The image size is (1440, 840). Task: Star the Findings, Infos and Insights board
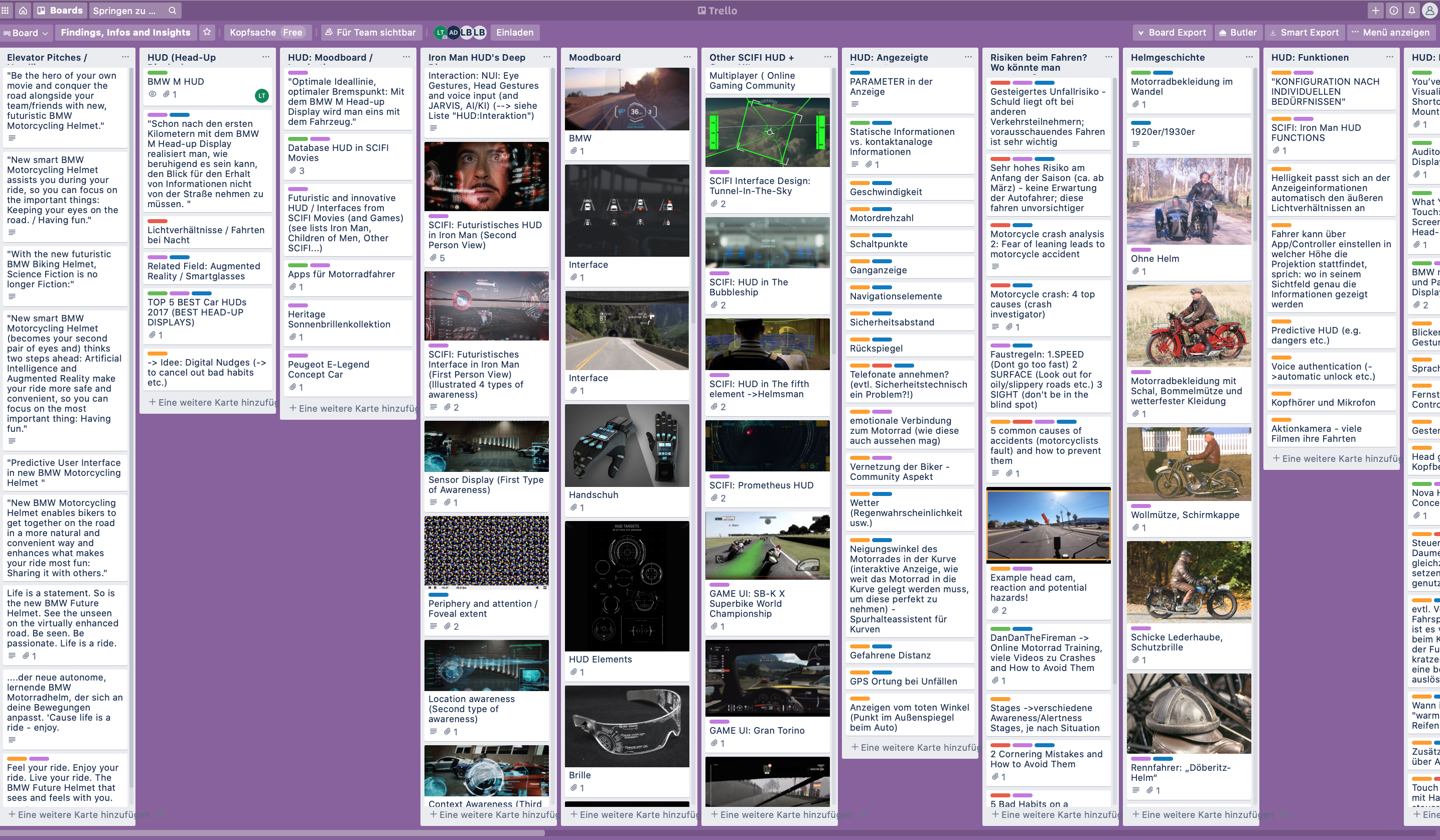[x=207, y=33]
